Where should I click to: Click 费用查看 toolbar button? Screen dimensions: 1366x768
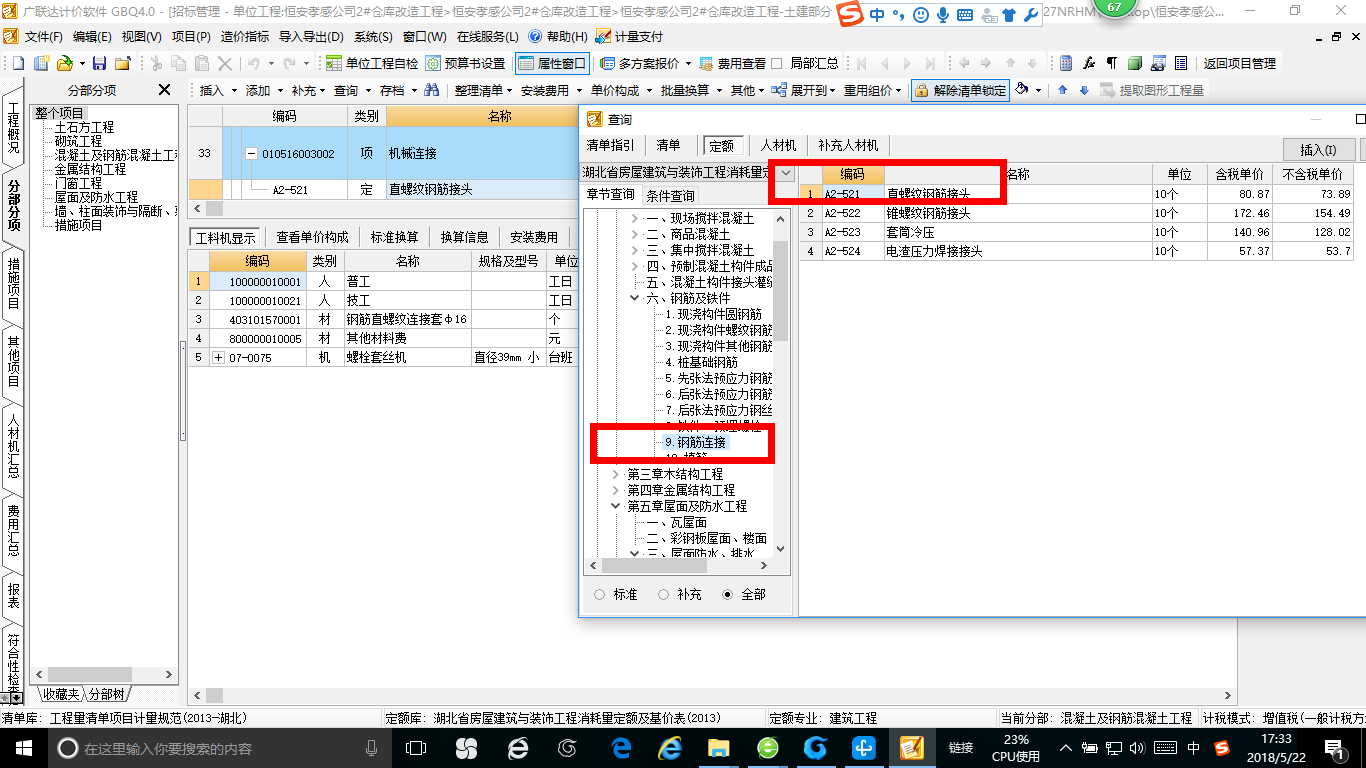pyautogui.click(x=733, y=63)
